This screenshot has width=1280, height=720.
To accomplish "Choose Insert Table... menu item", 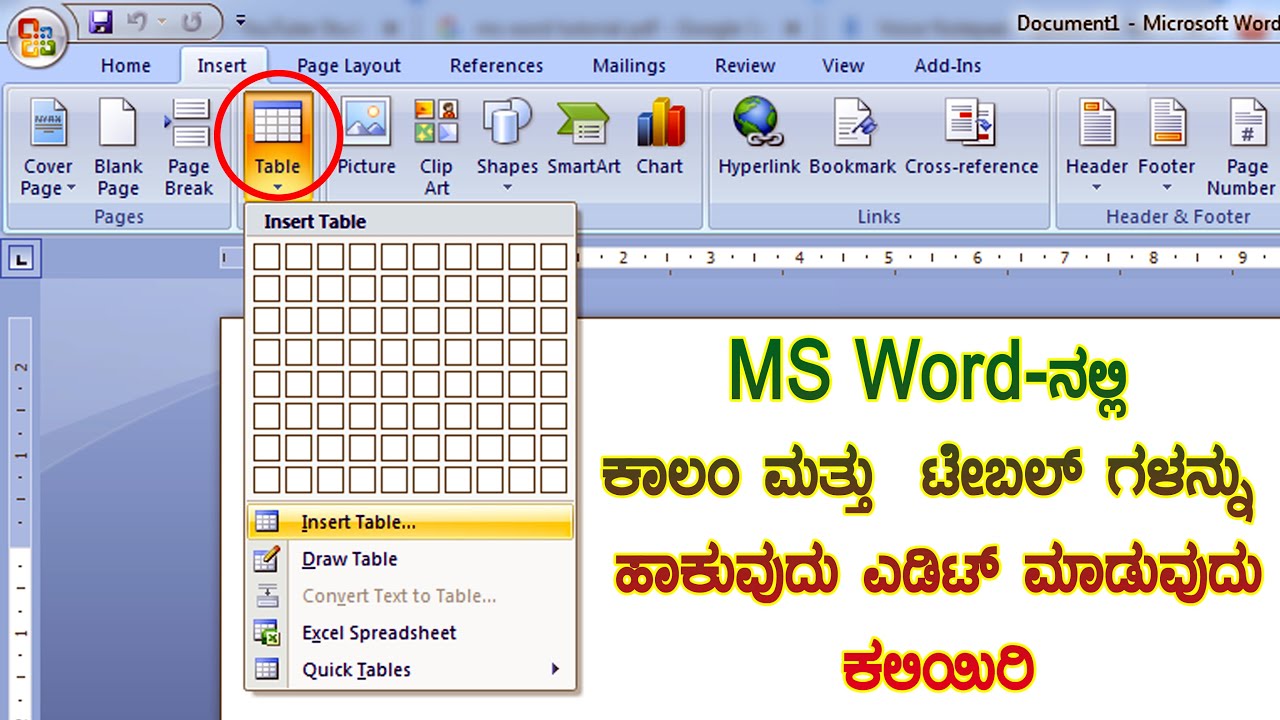I will click(410, 522).
